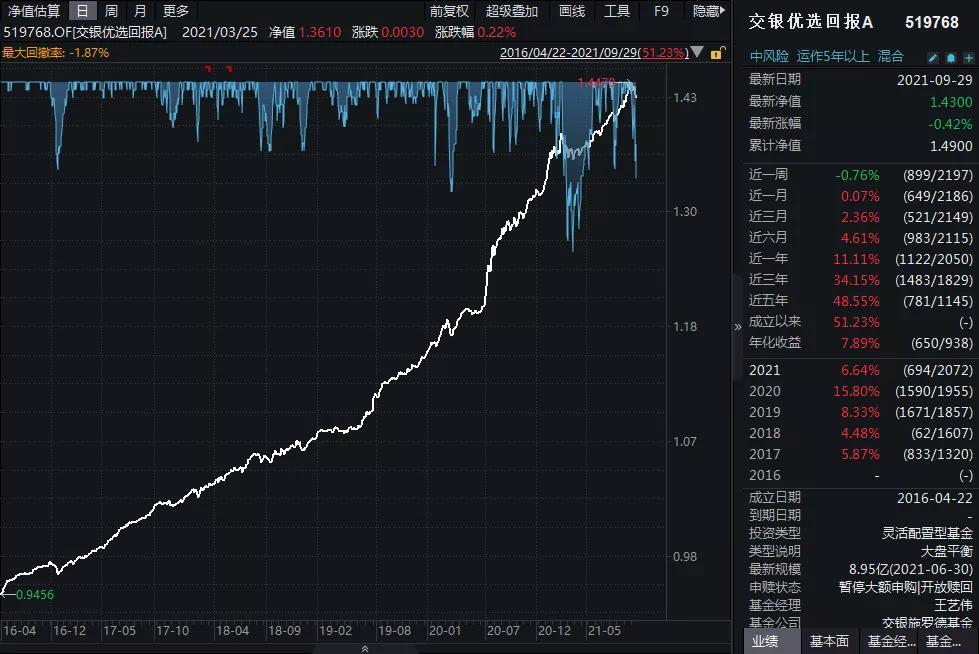Add fund with the plus icon
The height and width of the screenshot is (654, 979).
[x=967, y=58]
